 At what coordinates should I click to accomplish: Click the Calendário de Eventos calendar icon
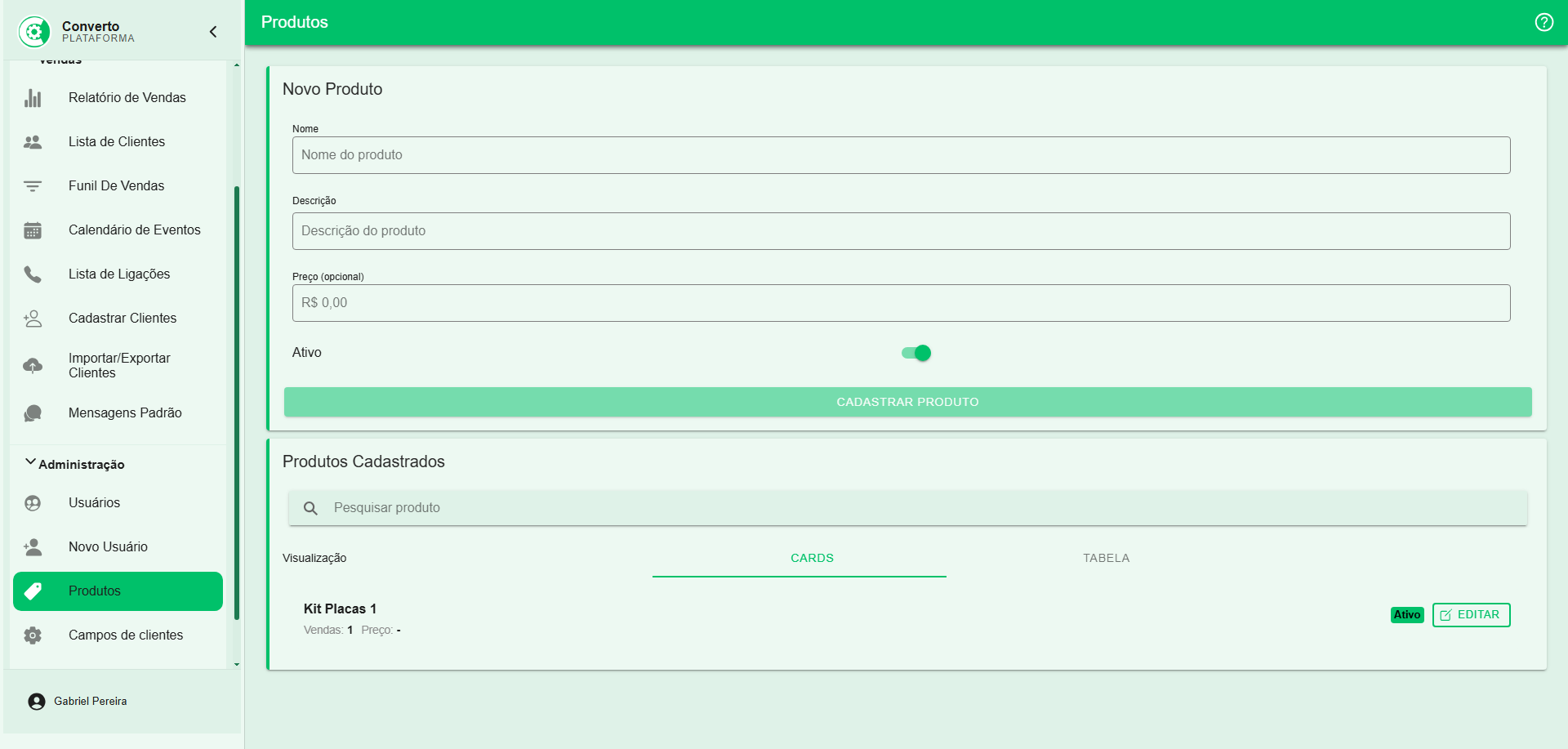(33, 230)
